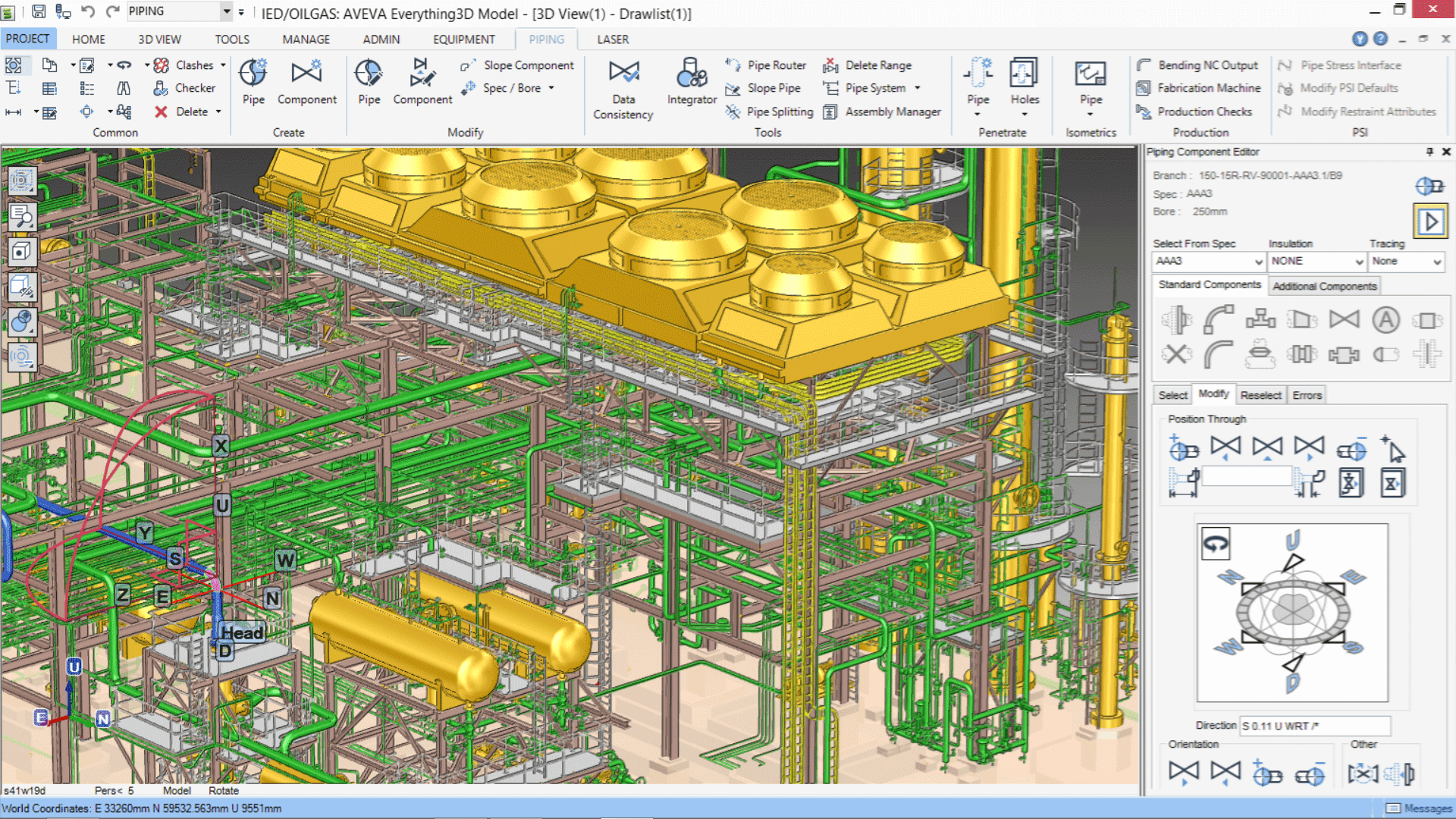
Task: Click the Direction input showing S 0.11 U
Action: point(1314,726)
